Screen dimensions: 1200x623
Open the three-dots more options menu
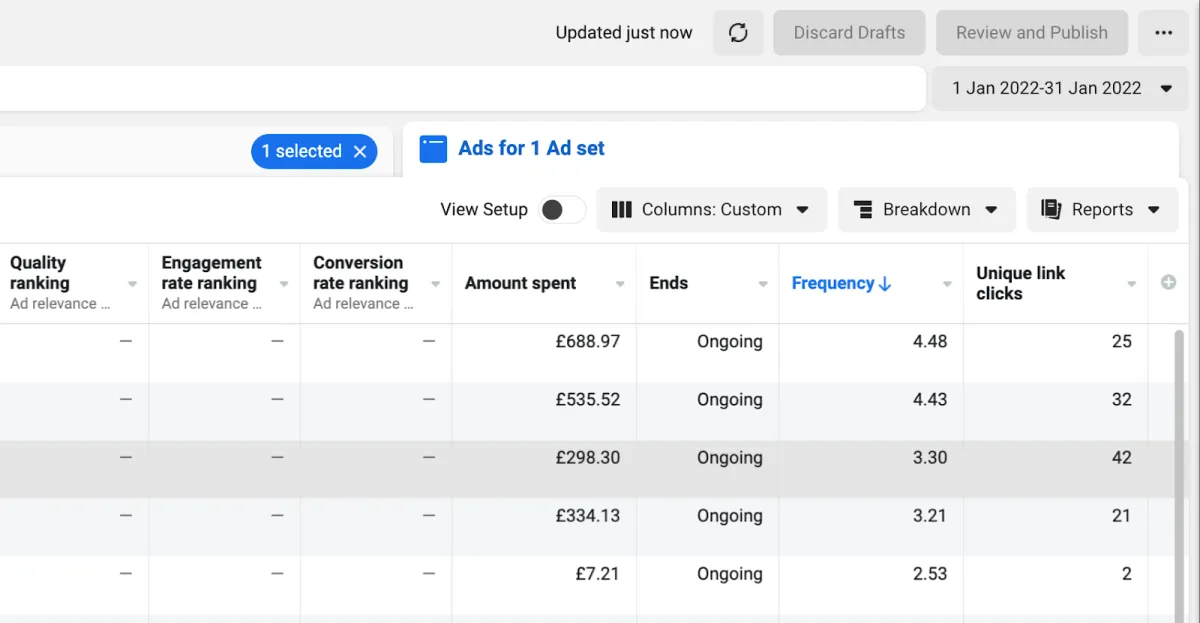tap(1163, 33)
